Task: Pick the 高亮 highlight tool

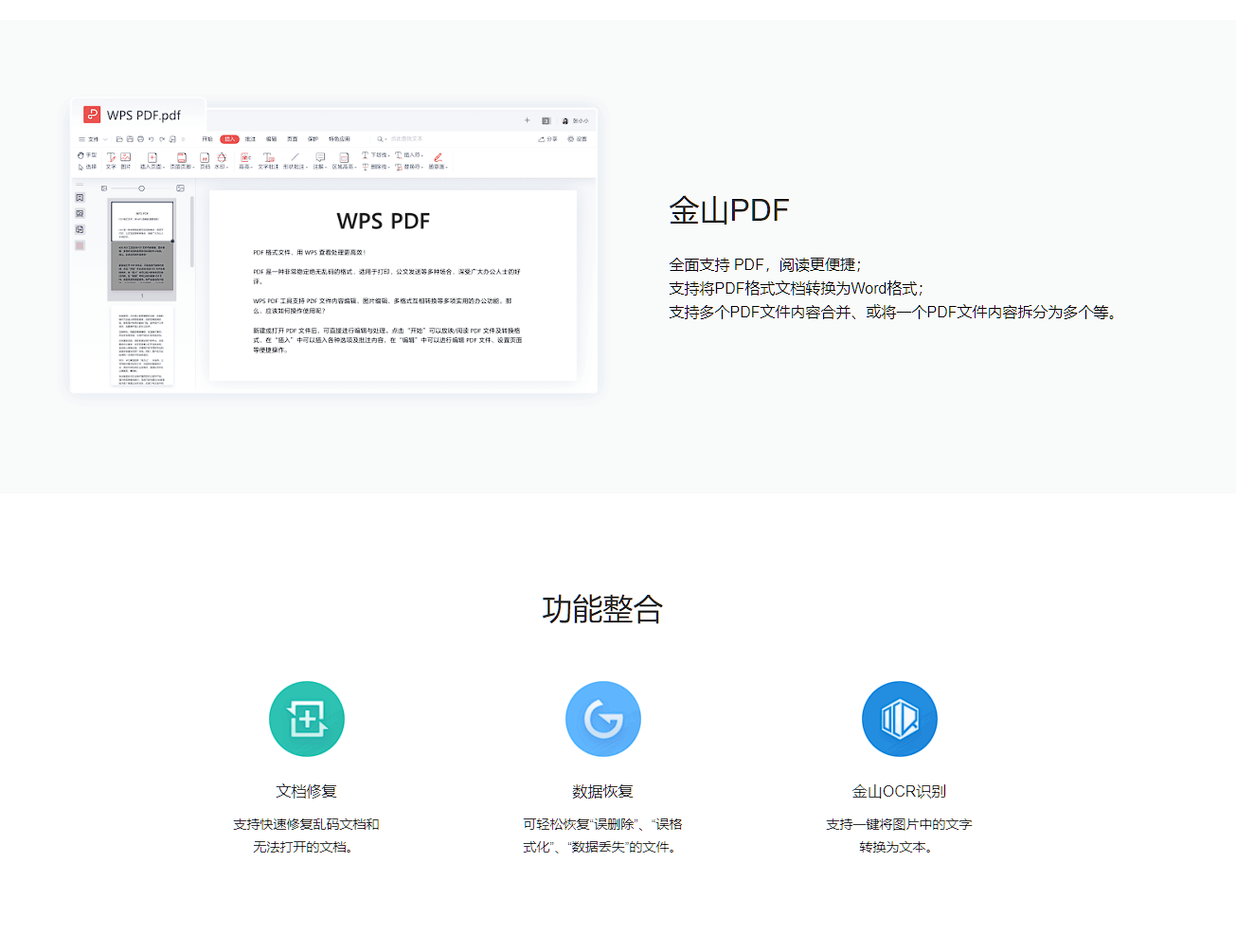Action: (x=244, y=157)
